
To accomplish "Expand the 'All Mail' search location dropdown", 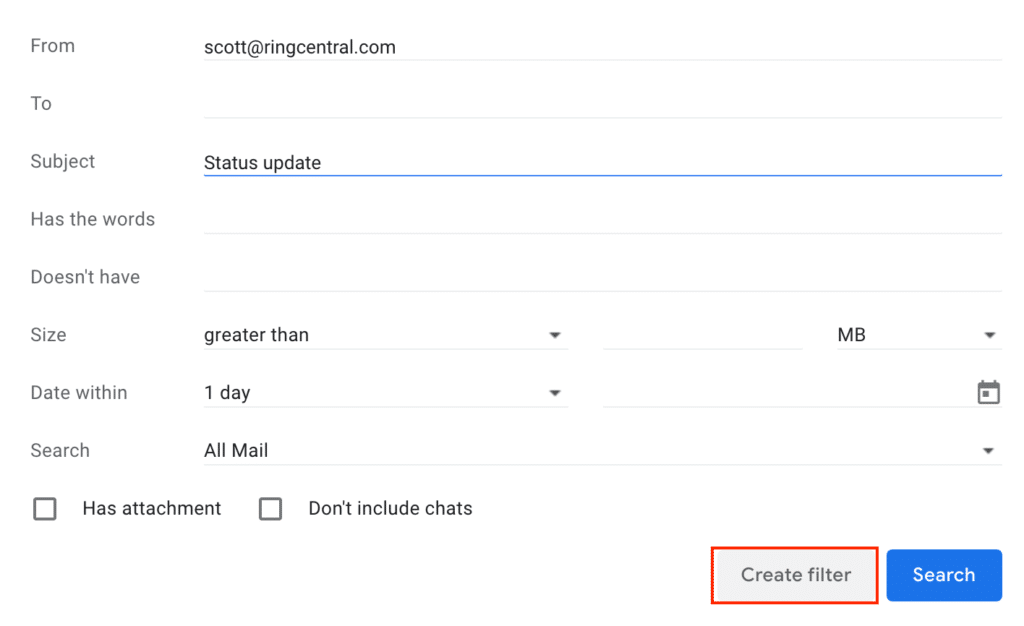I will pyautogui.click(x=602, y=451).
